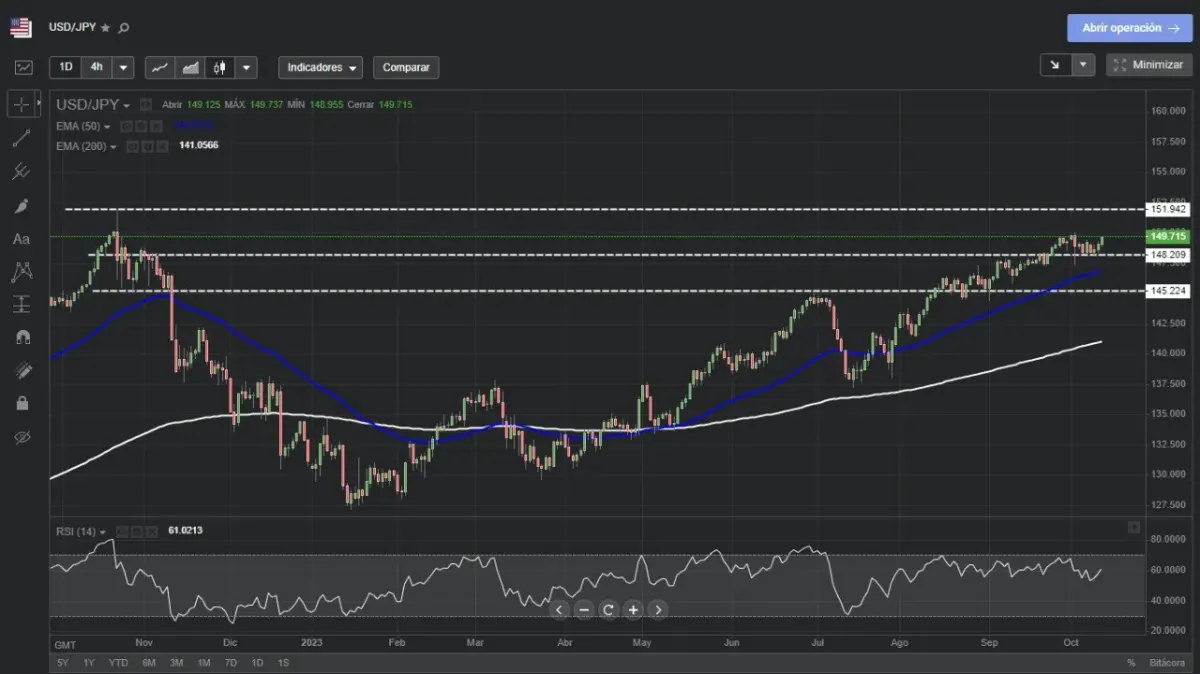This screenshot has height=674, width=1200.
Task: Toggle stay-in-drawing-mode pencil icon
Action: pos(22,370)
